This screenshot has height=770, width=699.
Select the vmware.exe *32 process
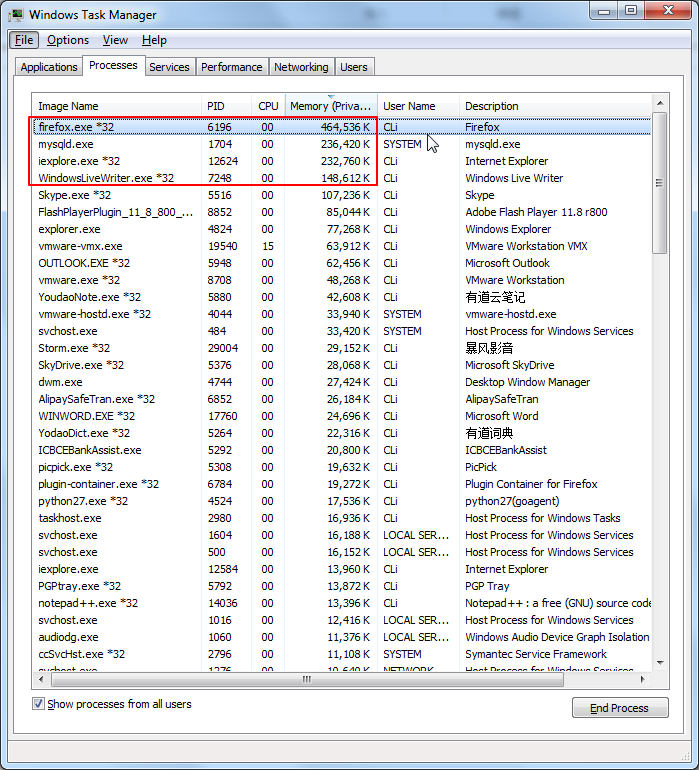(x=342, y=280)
